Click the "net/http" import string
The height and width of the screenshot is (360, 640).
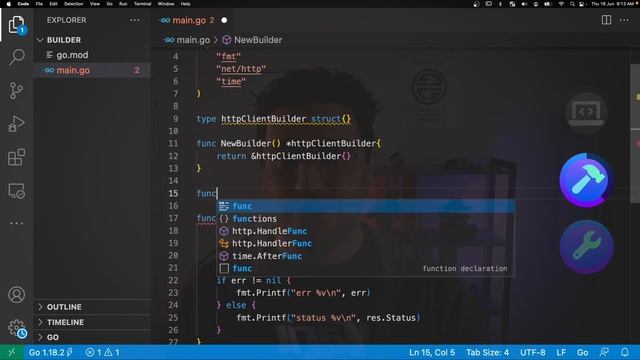click(241, 69)
